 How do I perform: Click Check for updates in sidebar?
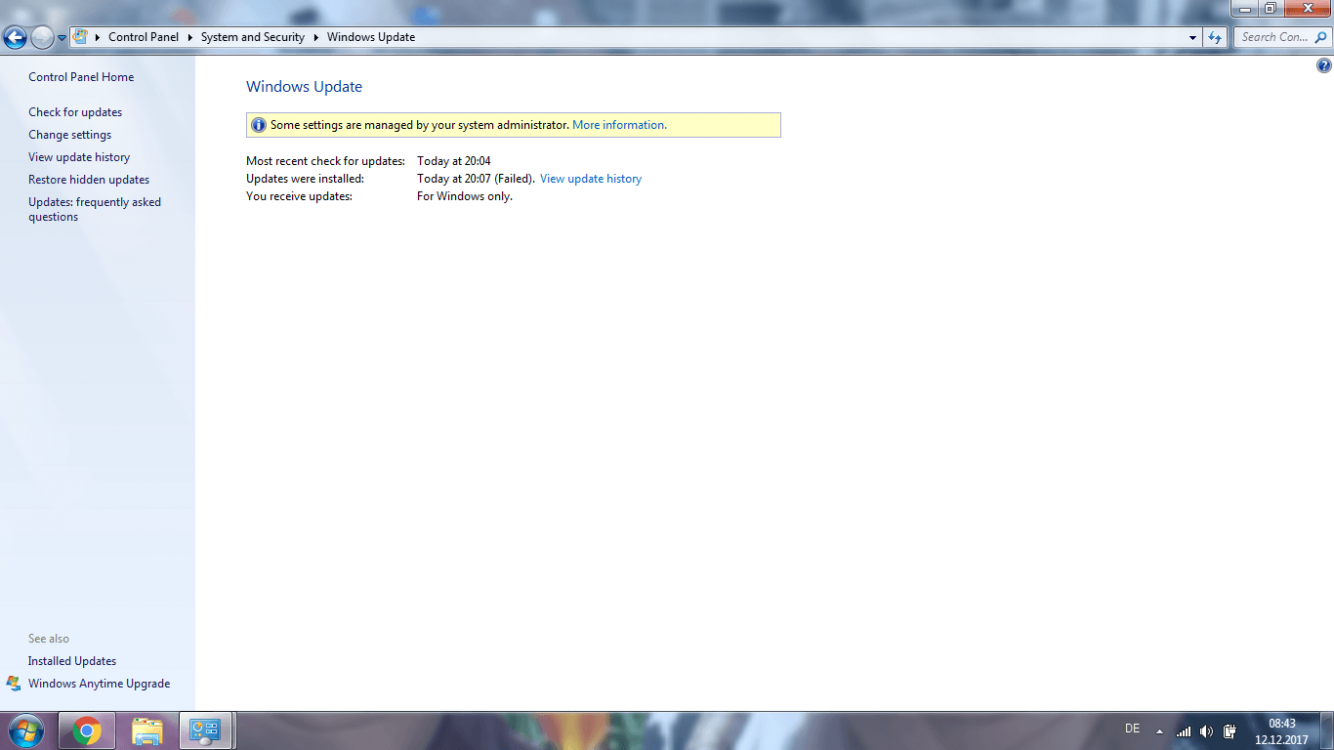(x=75, y=112)
